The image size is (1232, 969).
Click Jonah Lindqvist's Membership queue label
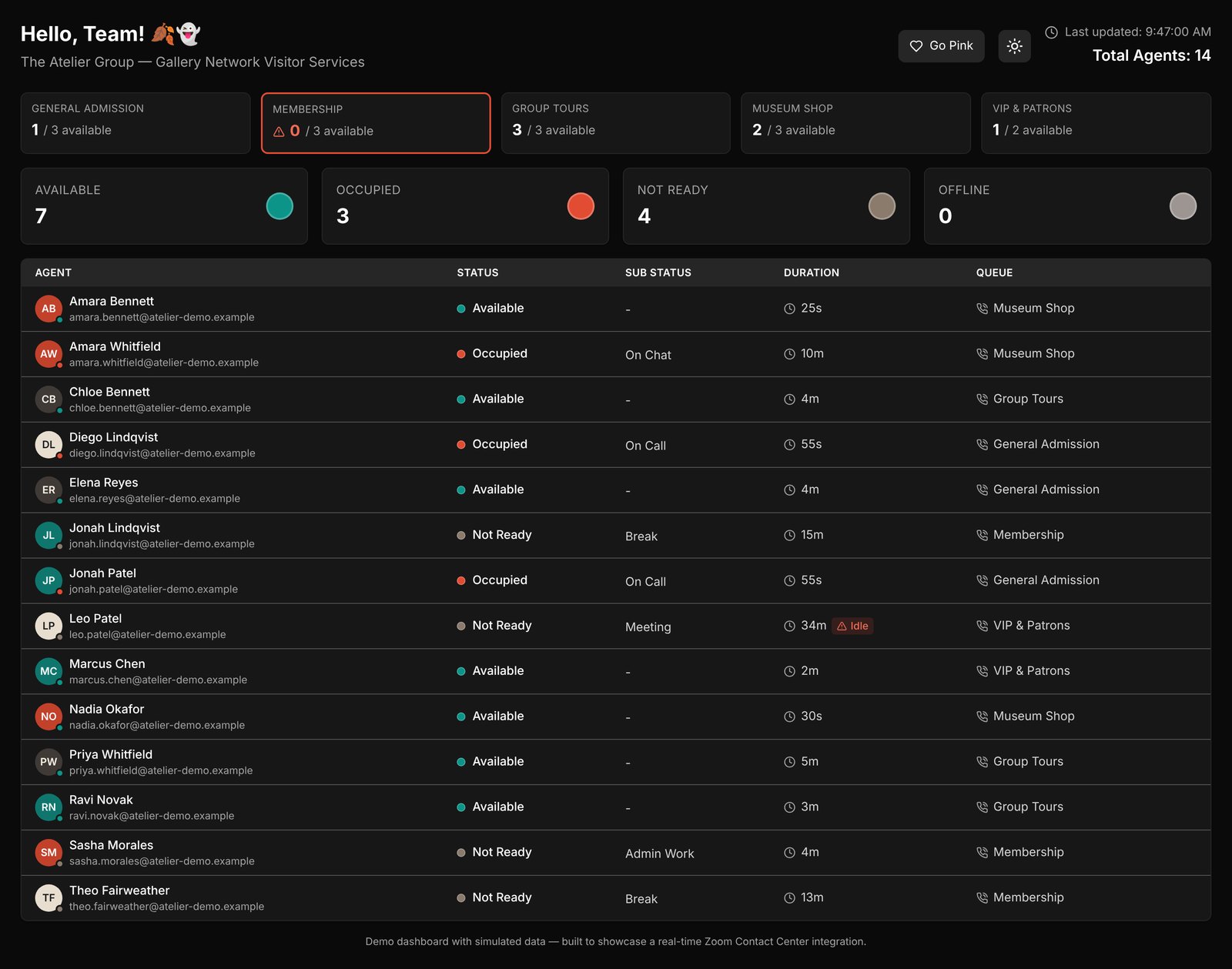[x=1029, y=535]
